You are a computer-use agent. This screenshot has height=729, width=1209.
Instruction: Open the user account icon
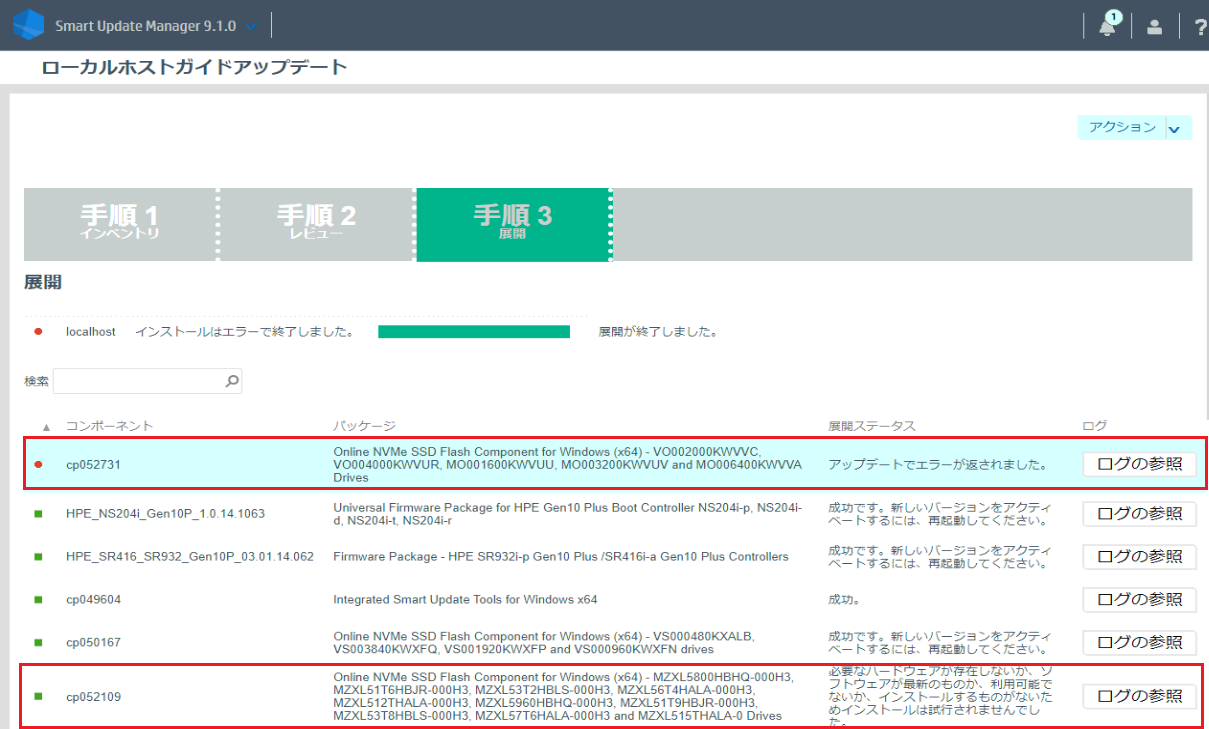pos(1154,27)
